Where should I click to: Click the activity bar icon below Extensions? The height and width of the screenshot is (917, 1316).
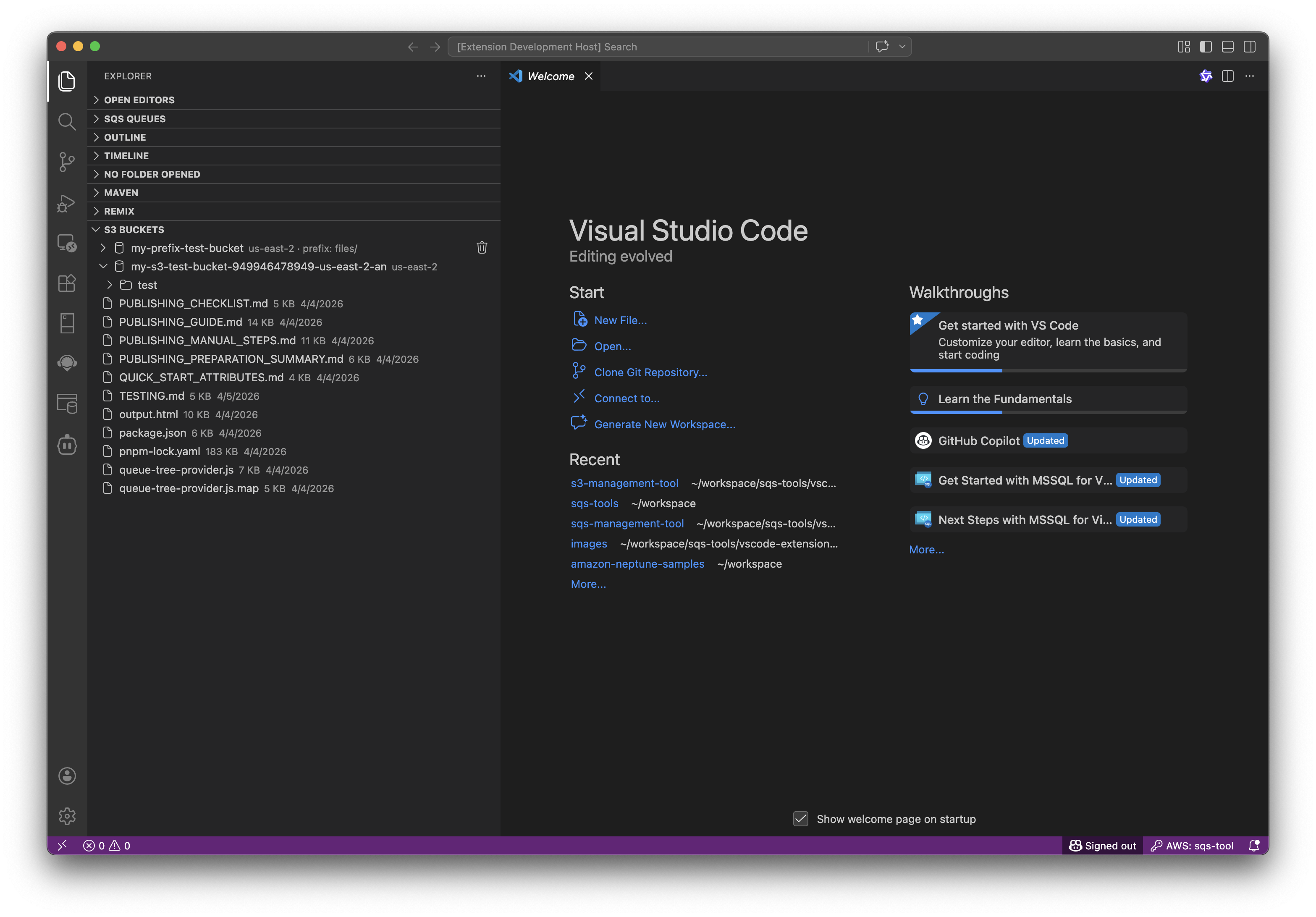67,323
